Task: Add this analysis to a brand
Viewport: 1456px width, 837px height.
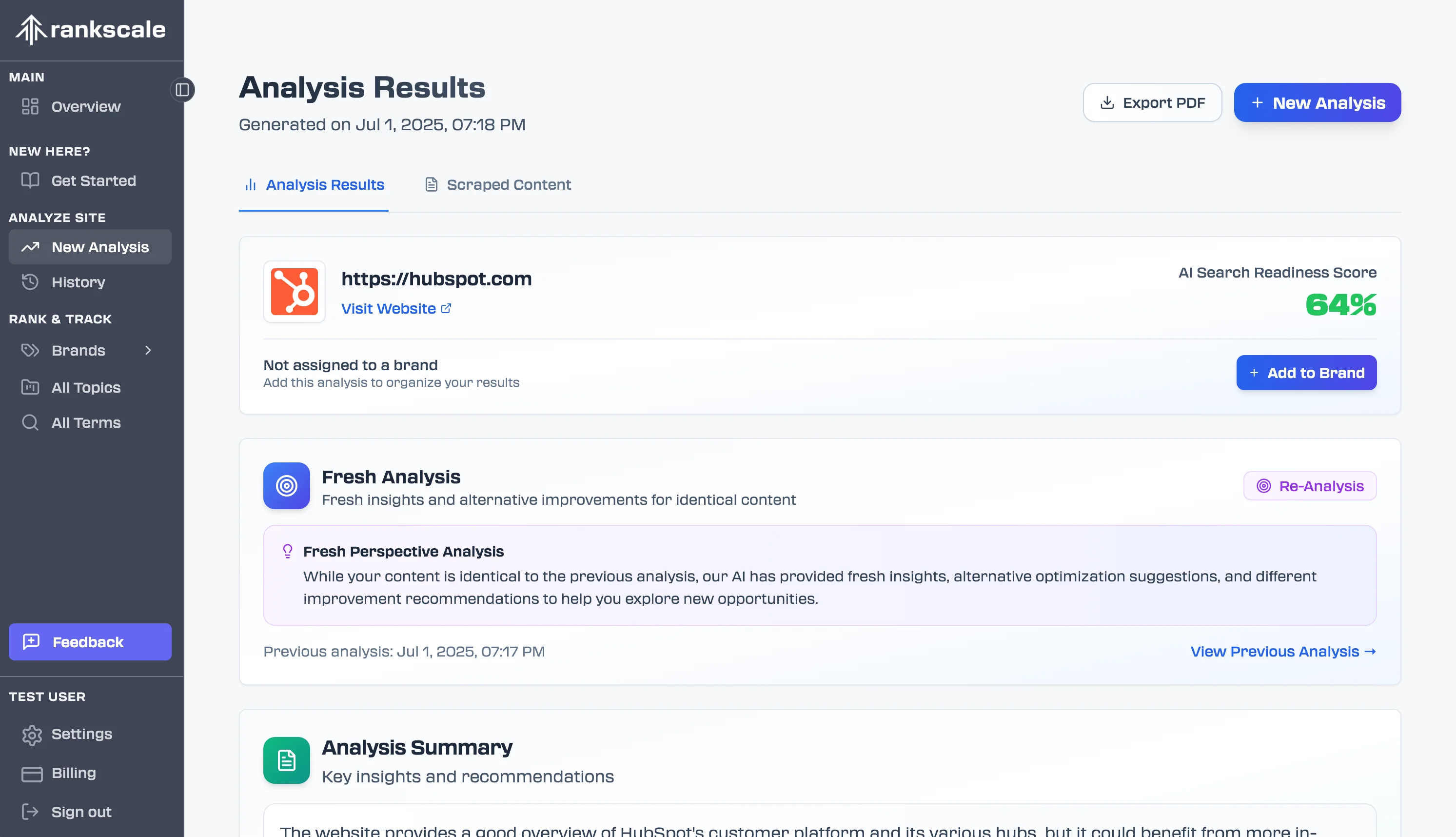Action: coord(1306,373)
